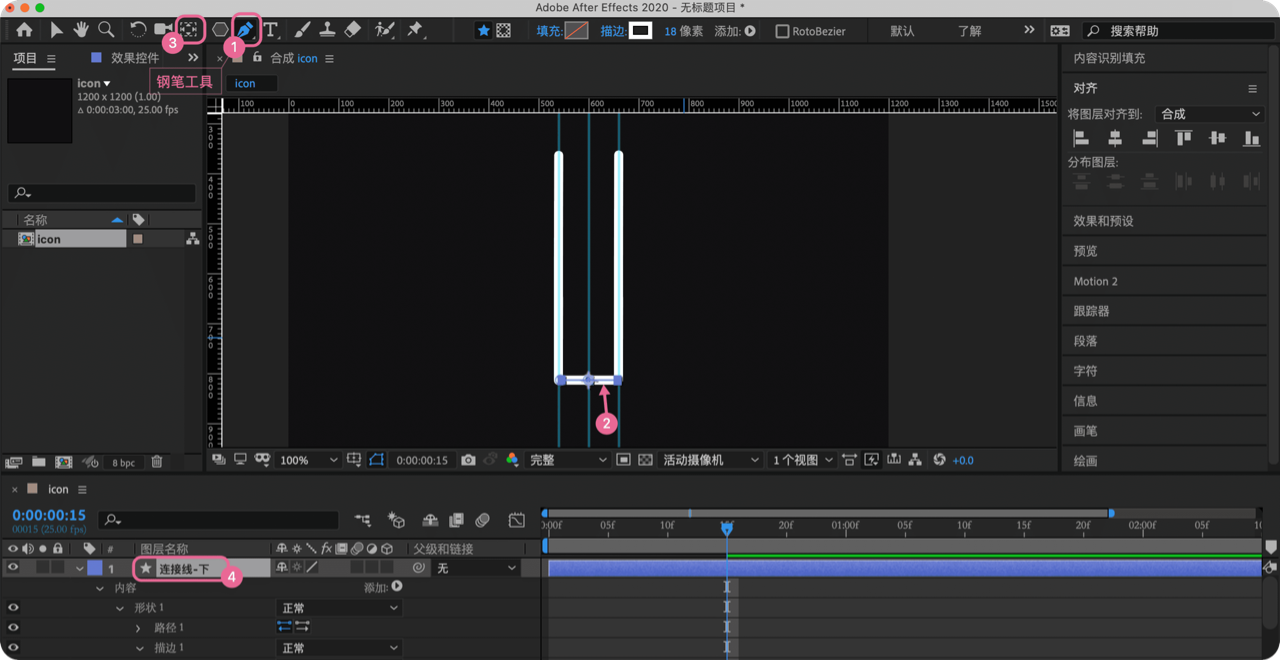1280x660 pixels.
Task: Click the Draft 3D icon in the timeline
Action: (396, 520)
